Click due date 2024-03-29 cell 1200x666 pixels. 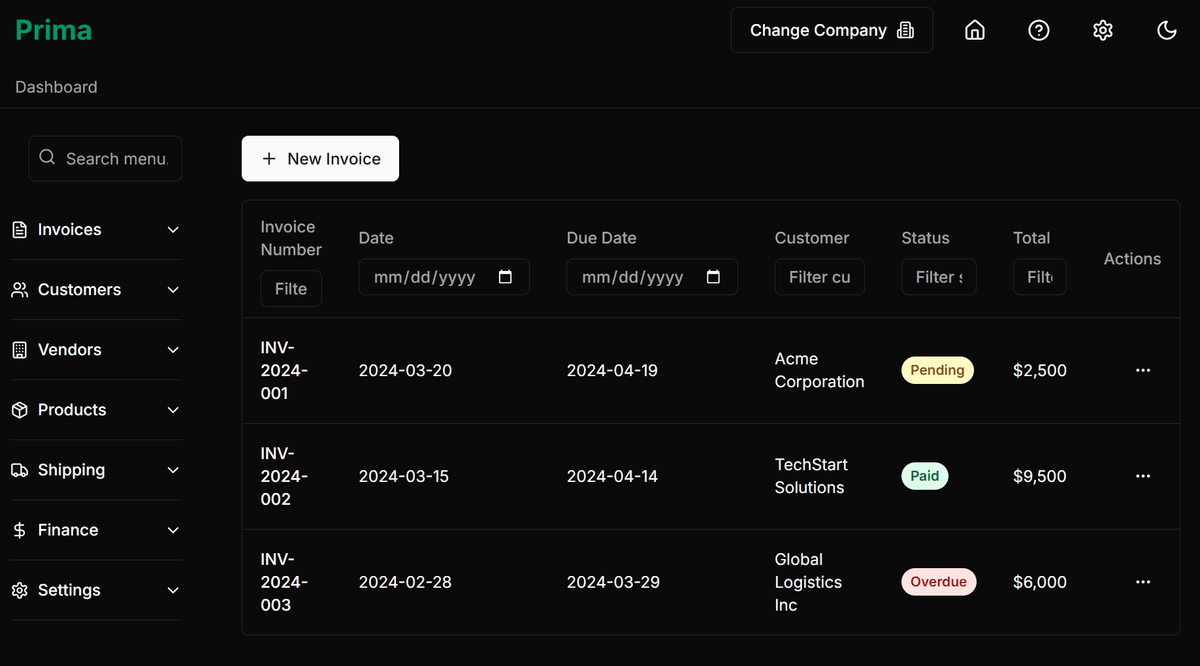click(x=613, y=582)
